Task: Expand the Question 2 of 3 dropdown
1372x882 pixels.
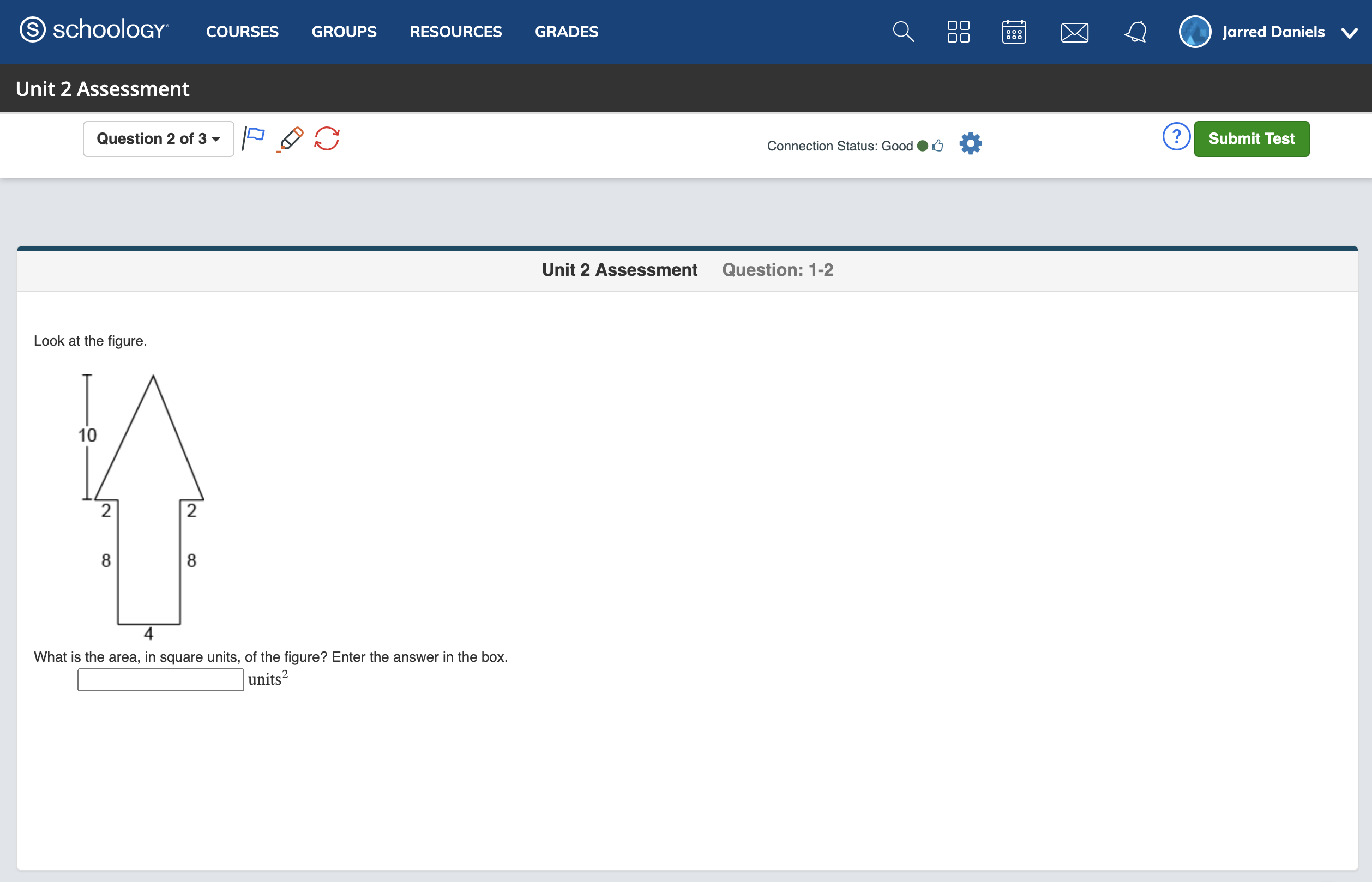Action: (x=158, y=138)
